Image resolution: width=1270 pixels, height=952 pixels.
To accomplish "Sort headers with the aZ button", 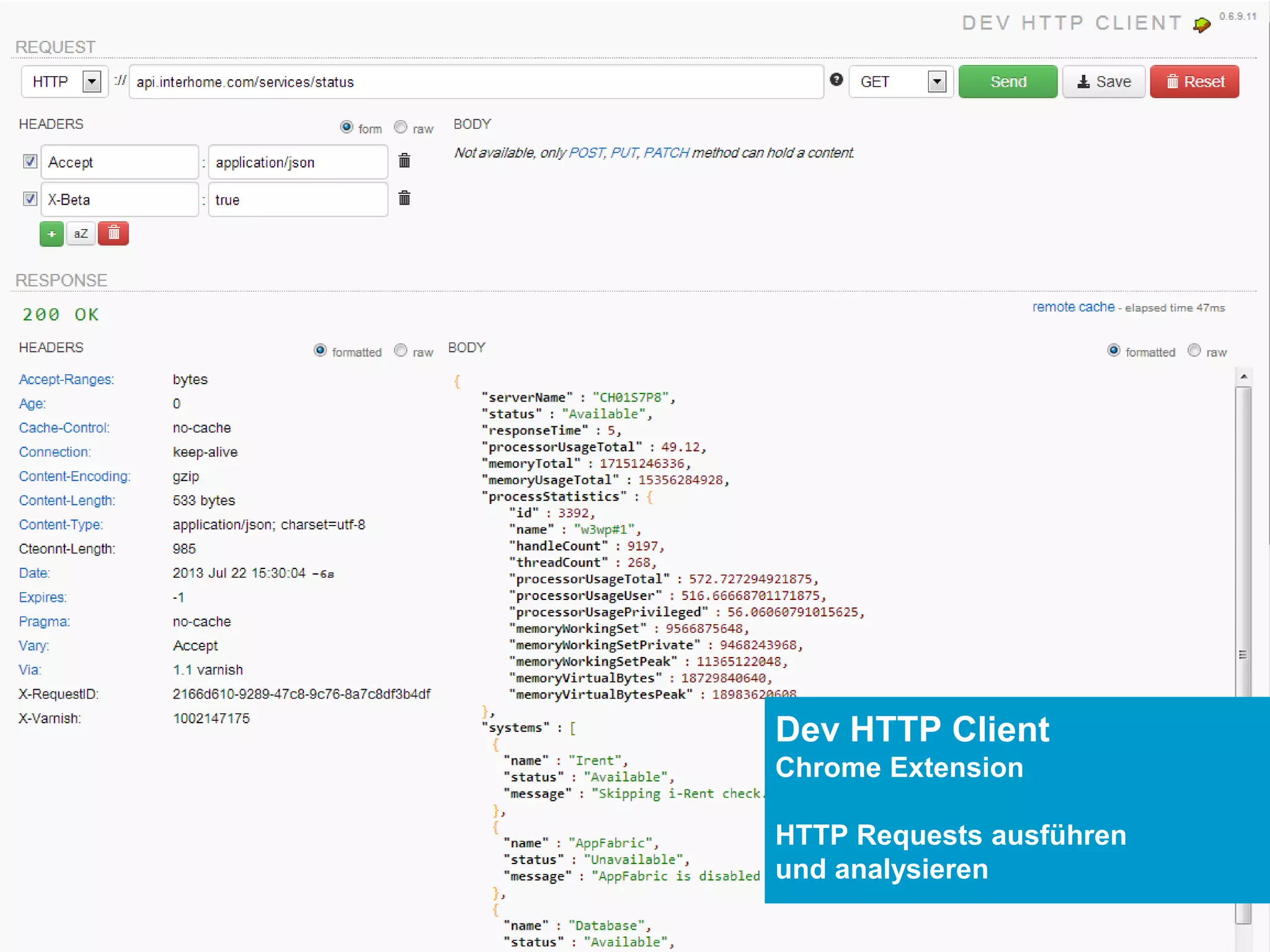I will [81, 234].
